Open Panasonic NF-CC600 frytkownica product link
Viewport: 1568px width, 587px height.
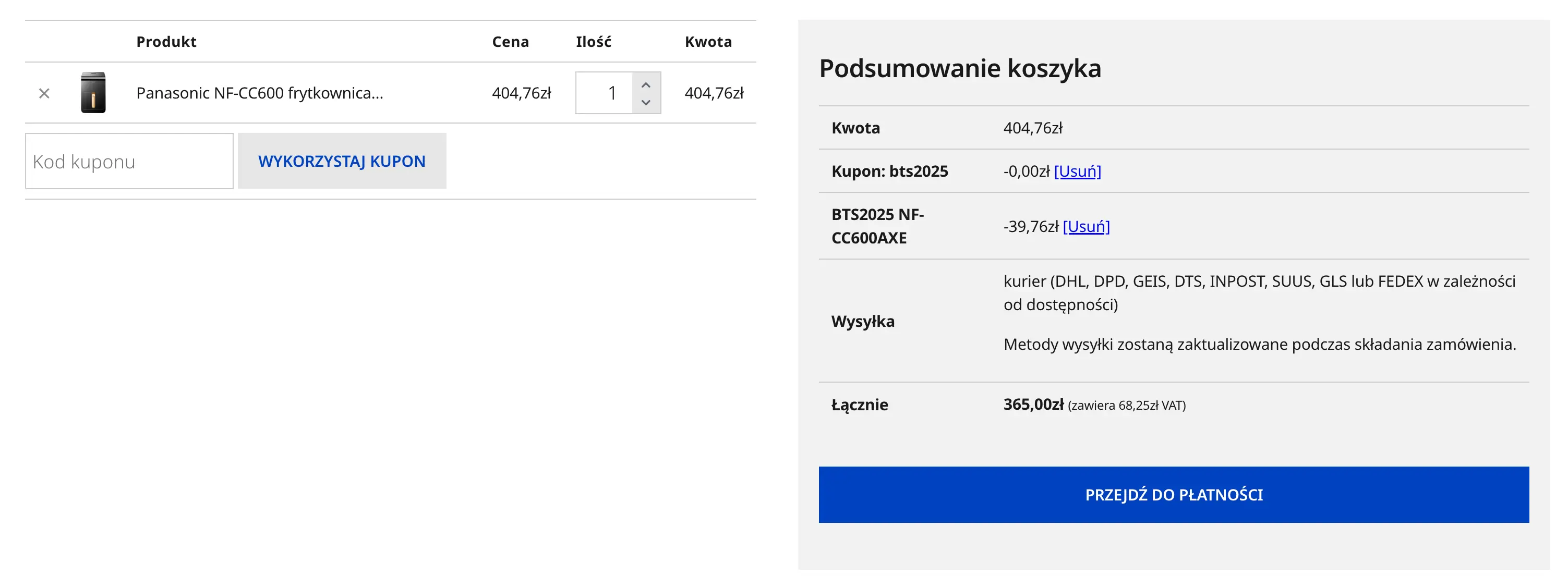pos(259,93)
